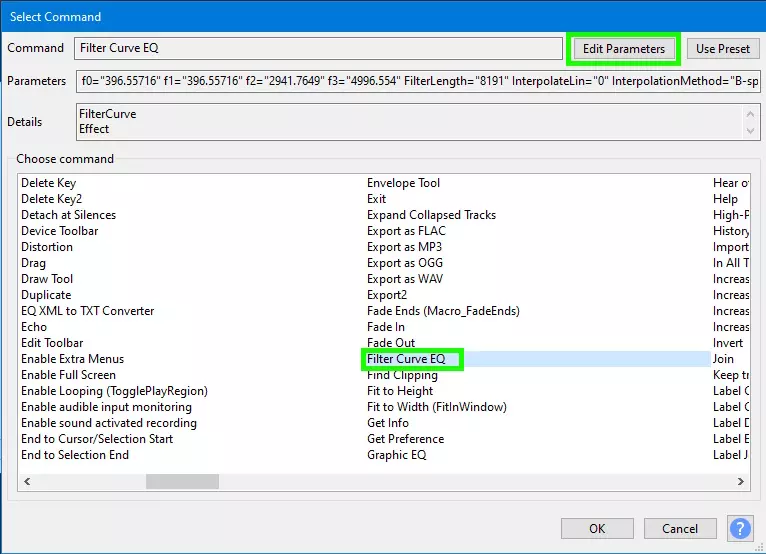766x554 pixels.
Task: Select the Fade Out command
Action: pyautogui.click(x=391, y=343)
